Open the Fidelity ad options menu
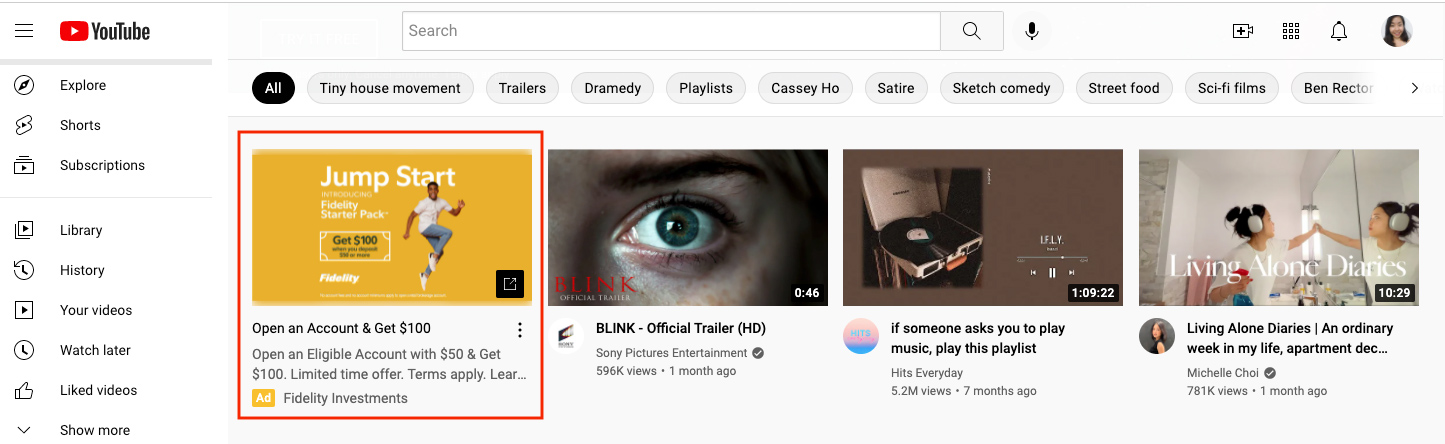This screenshot has width=1445, height=444. point(519,330)
